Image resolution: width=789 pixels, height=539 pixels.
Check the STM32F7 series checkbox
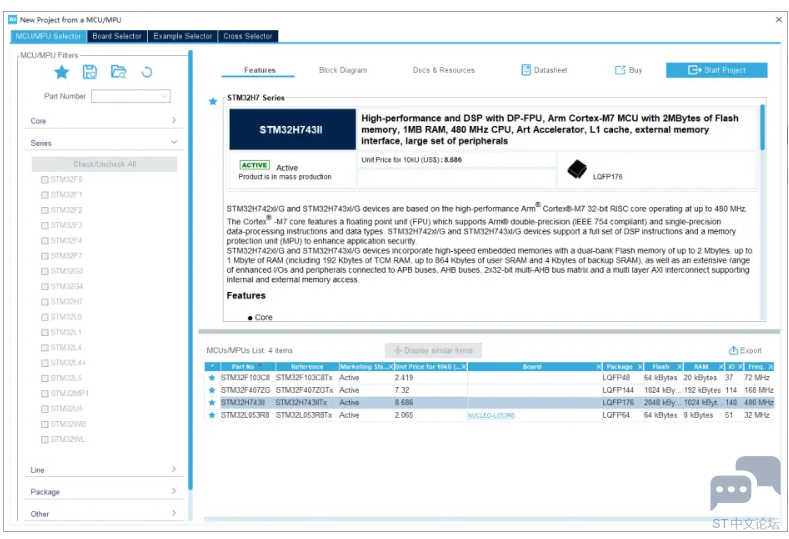coord(45,256)
